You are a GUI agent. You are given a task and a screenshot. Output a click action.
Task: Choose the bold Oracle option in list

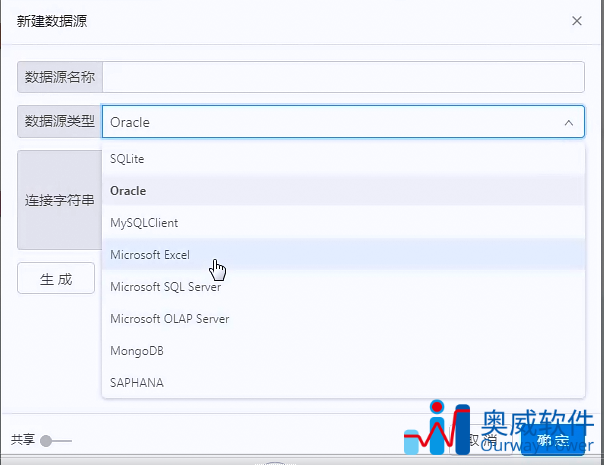pyautogui.click(x=343, y=191)
